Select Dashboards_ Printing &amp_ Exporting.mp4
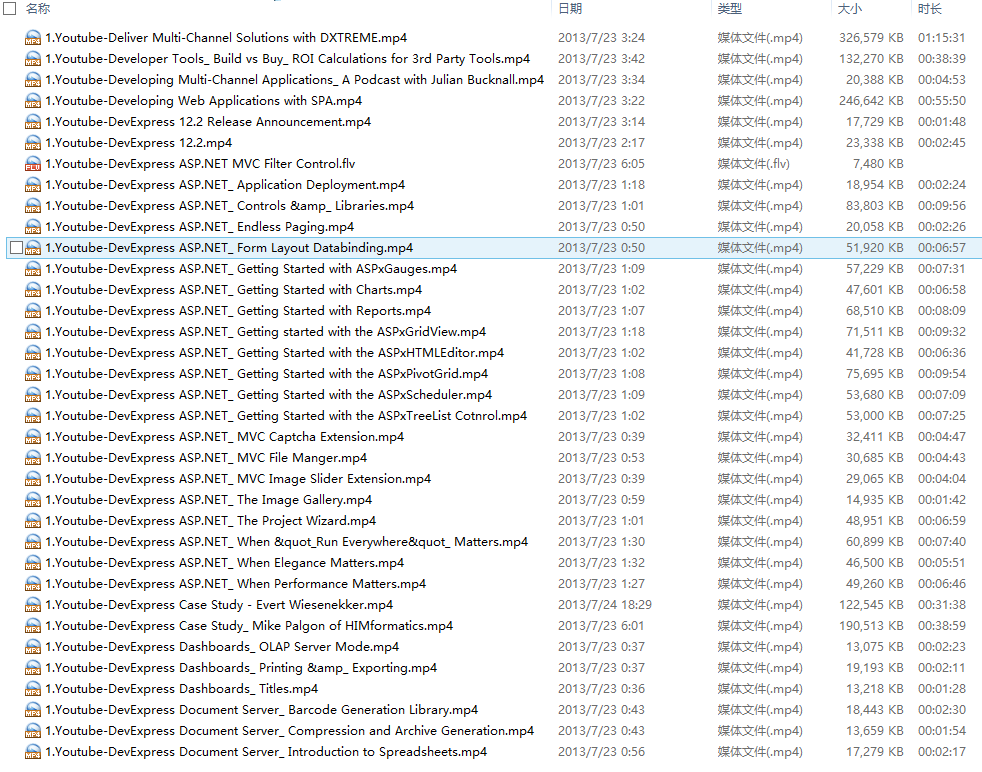The width and height of the screenshot is (982, 772). 241,668
